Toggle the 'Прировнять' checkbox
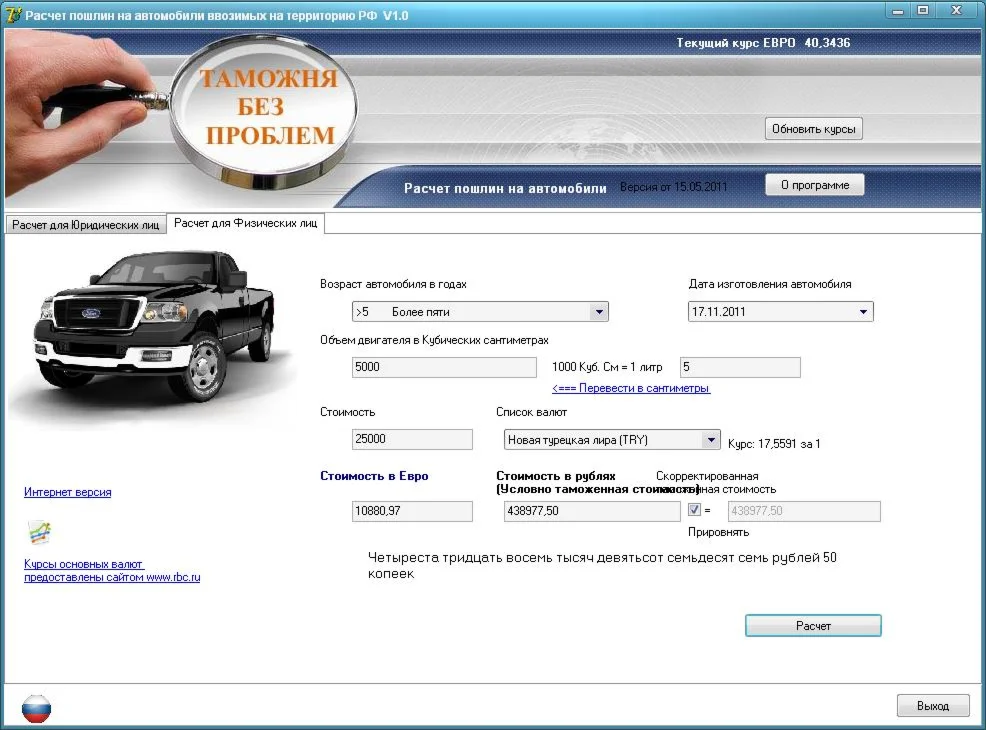The height and width of the screenshot is (730, 986). click(695, 510)
